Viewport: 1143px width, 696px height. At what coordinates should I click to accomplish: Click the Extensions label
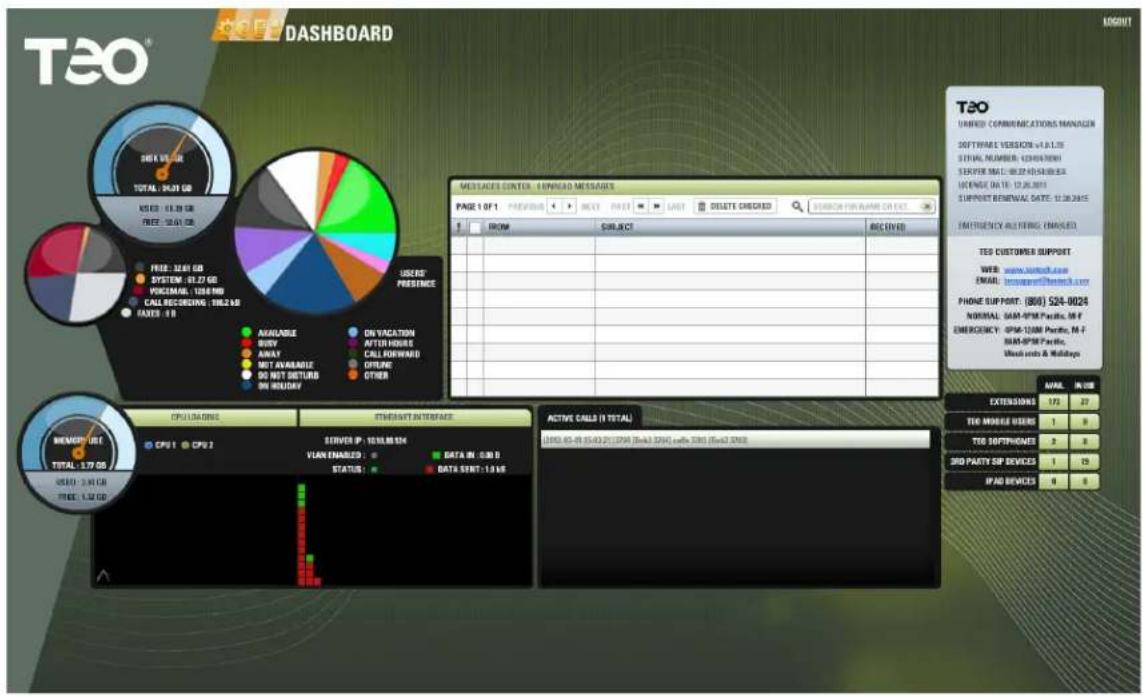[x=1012, y=402]
